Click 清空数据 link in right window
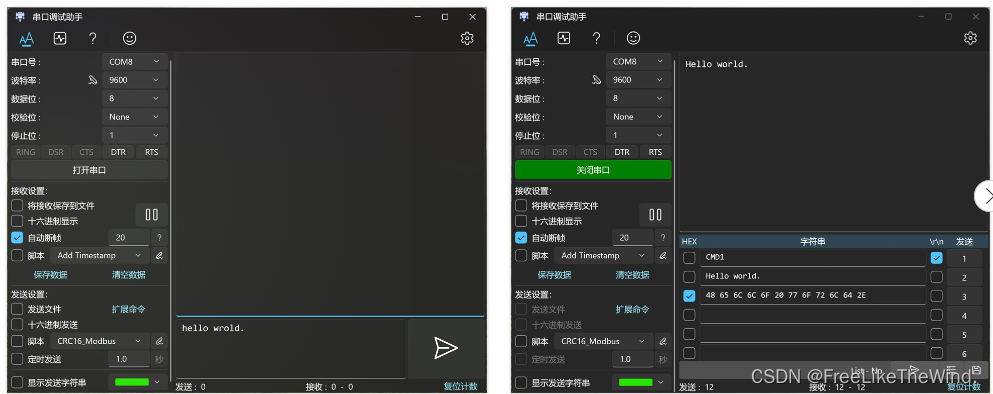Image resolution: width=993 pixels, height=394 pixels. pos(632,275)
